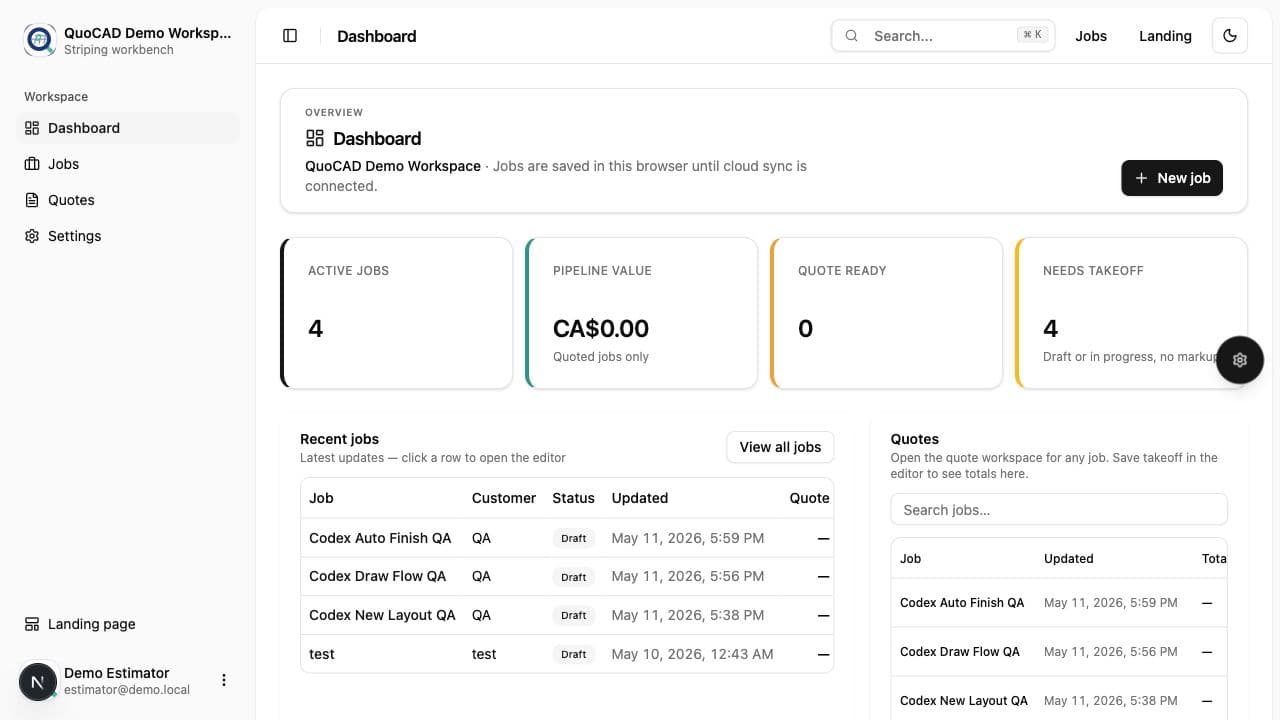Click the estimator@demo.local email text

[x=127, y=690]
